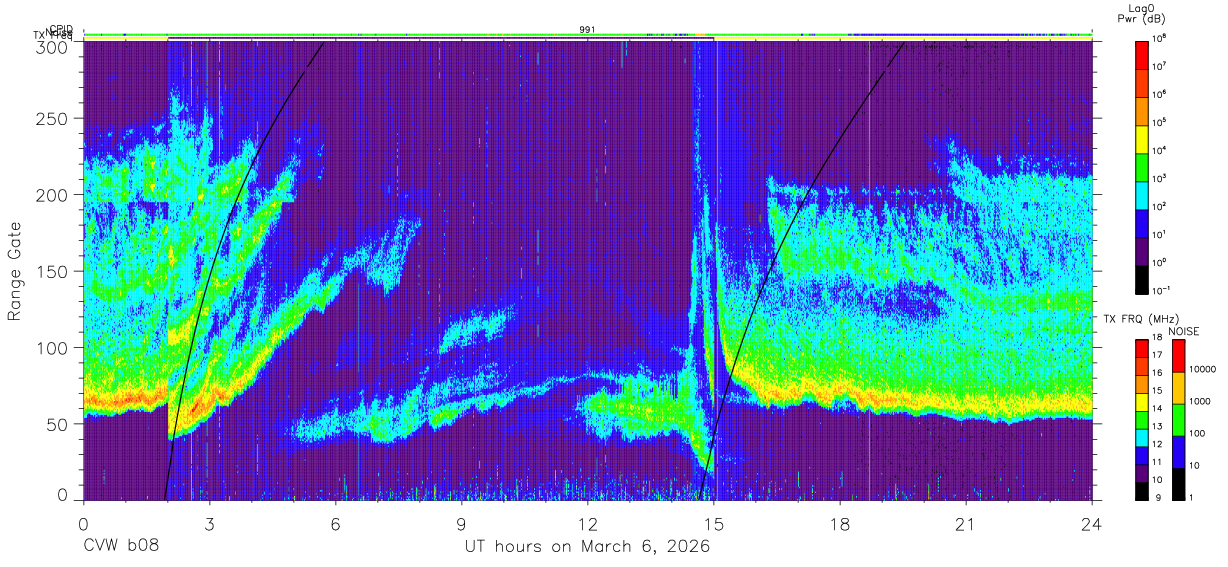Click the 10^2 label on Lag0 Pwr colorbar

(1160, 207)
